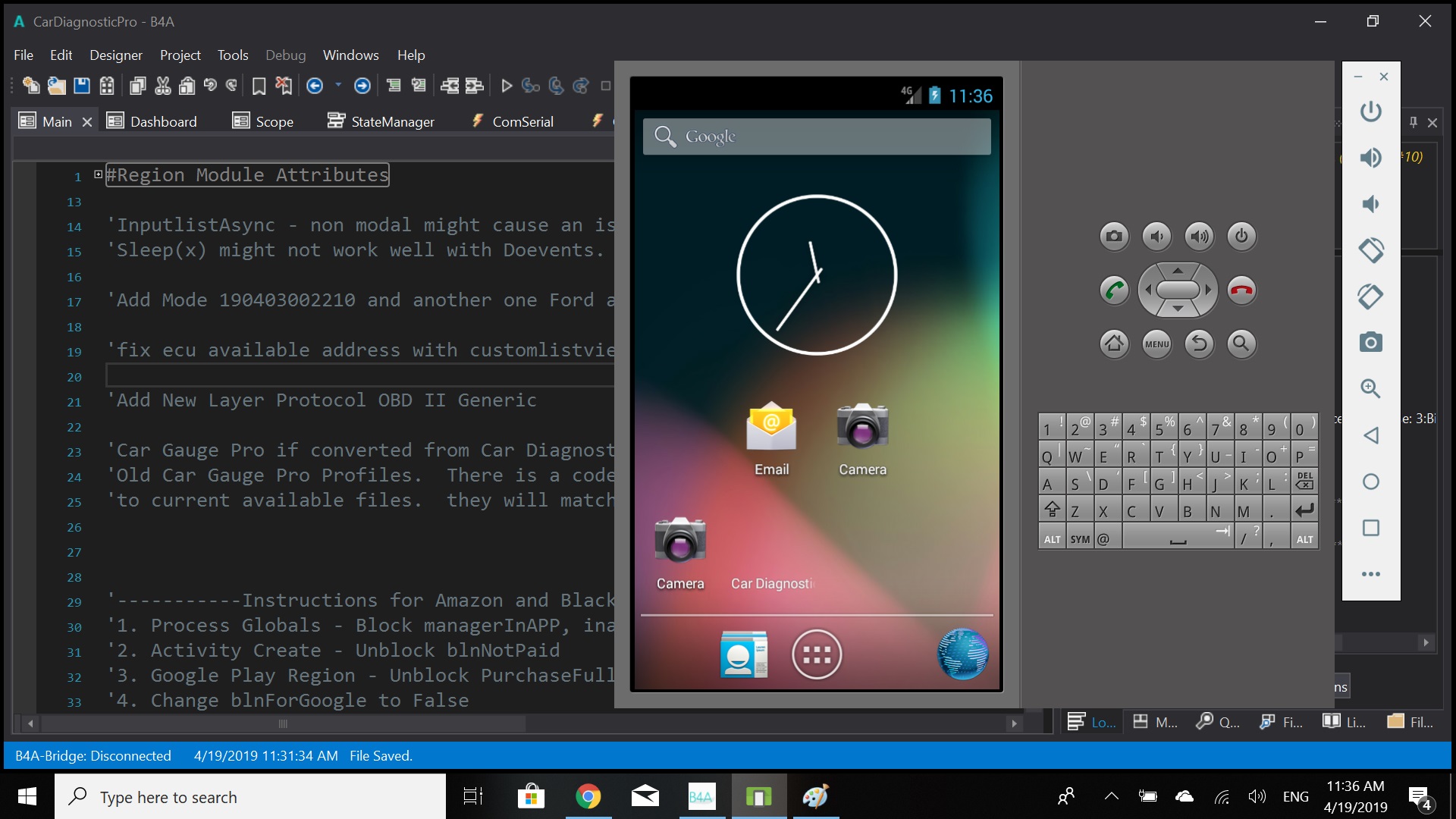The height and width of the screenshot is (819, 1456).
Task: Open the Designer menu
Action: [x=115, y=55]
